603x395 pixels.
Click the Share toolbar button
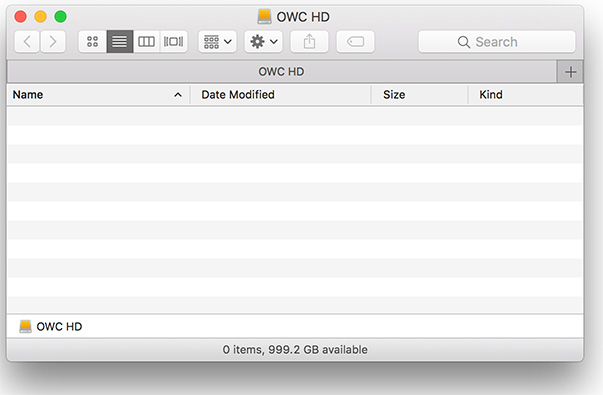point(309,42)
